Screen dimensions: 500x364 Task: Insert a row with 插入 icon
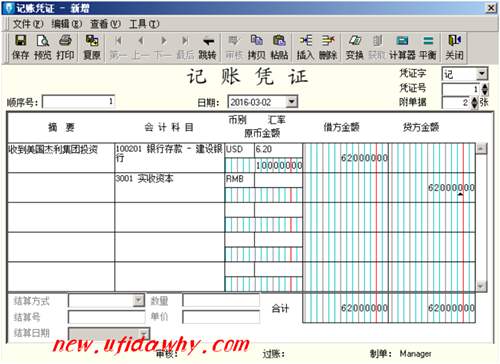(x=305, y=47)
